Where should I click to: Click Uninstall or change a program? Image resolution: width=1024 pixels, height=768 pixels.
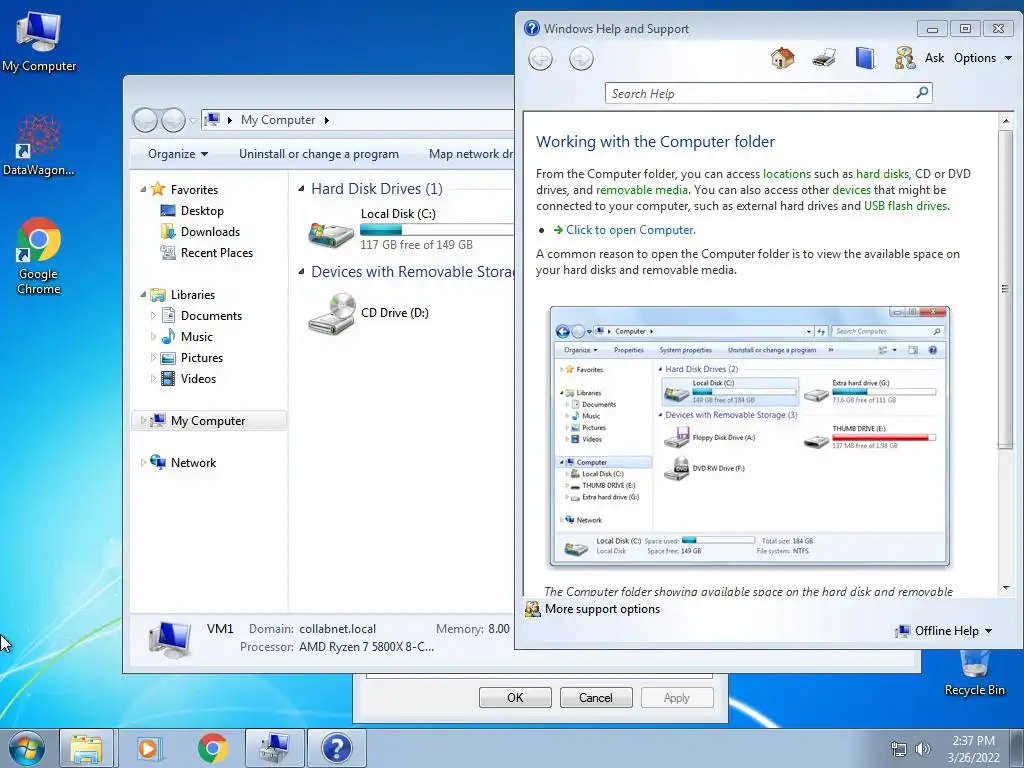pyautogui.click(x=319, y=154)
